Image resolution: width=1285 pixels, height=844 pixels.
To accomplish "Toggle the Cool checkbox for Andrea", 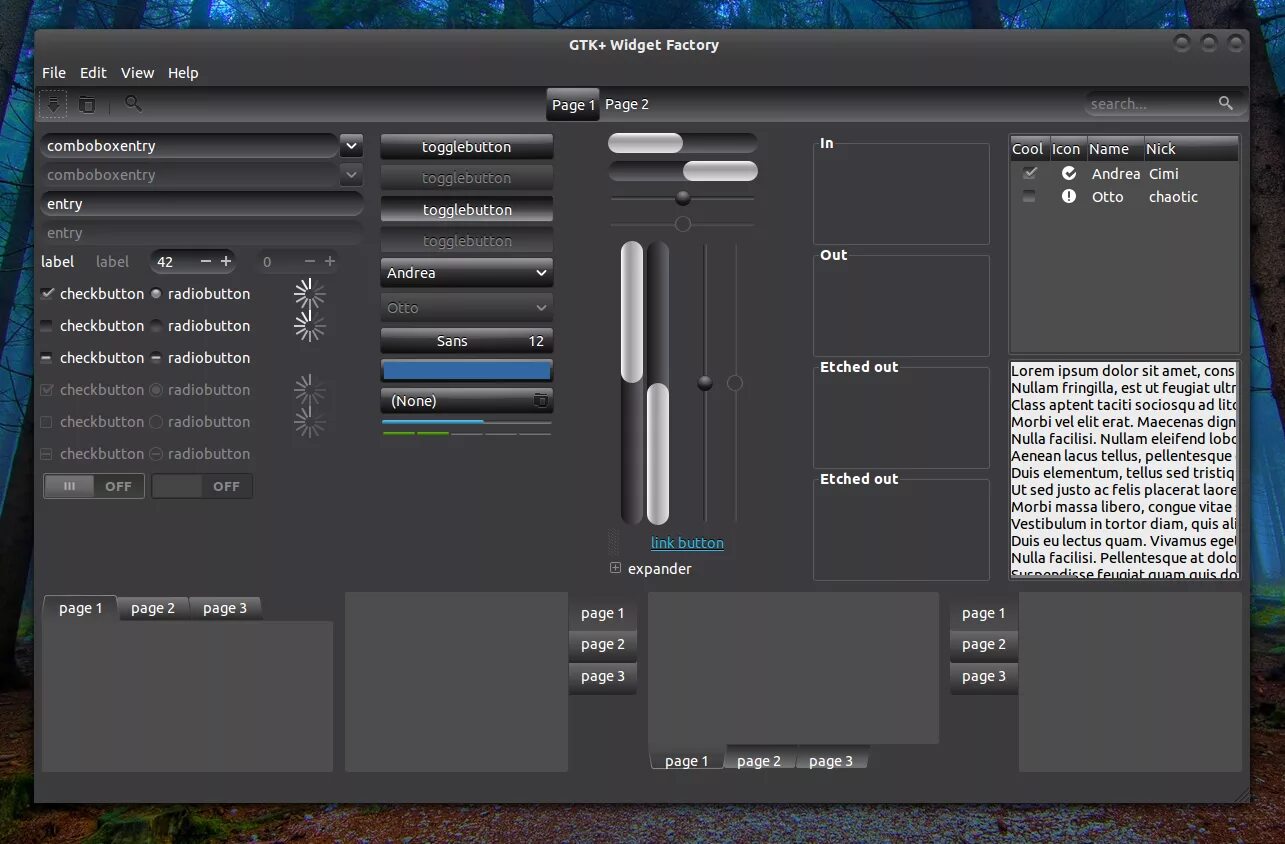I will pyautogui.click(x=1029, y=173).
